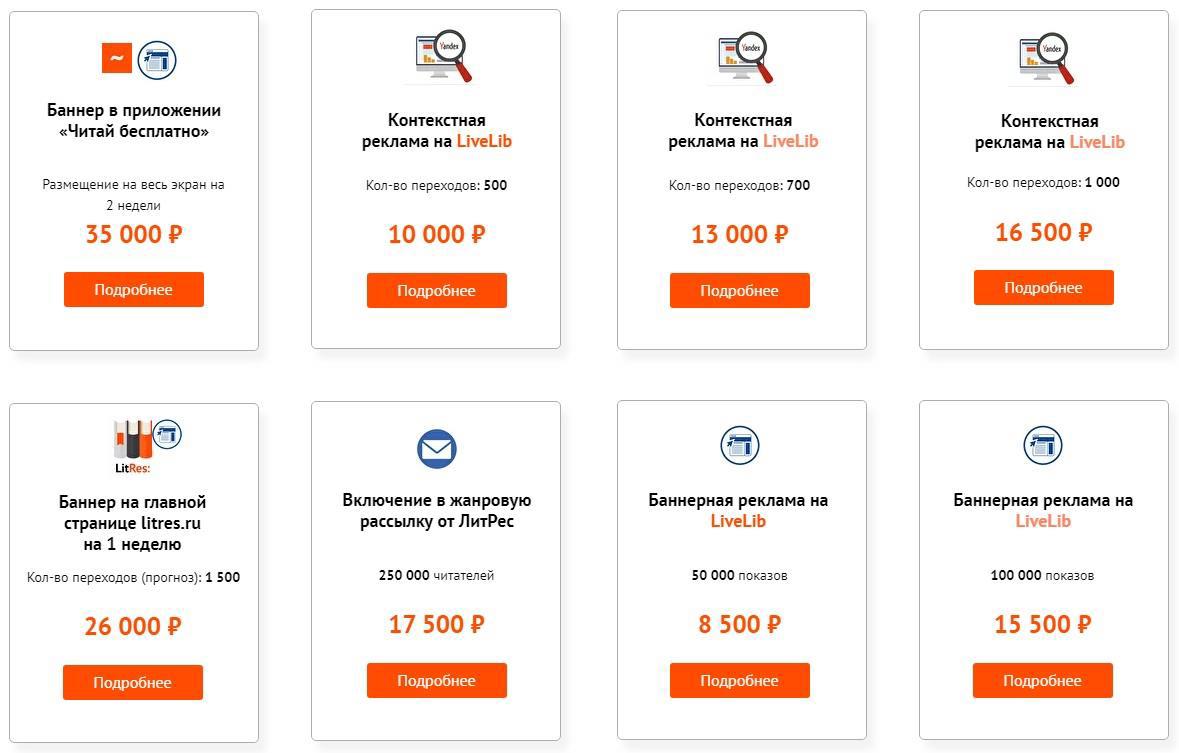
Task: Click the orange tilde icon in the «Читай бесплатно» card
Action: [x=117, y=58]
